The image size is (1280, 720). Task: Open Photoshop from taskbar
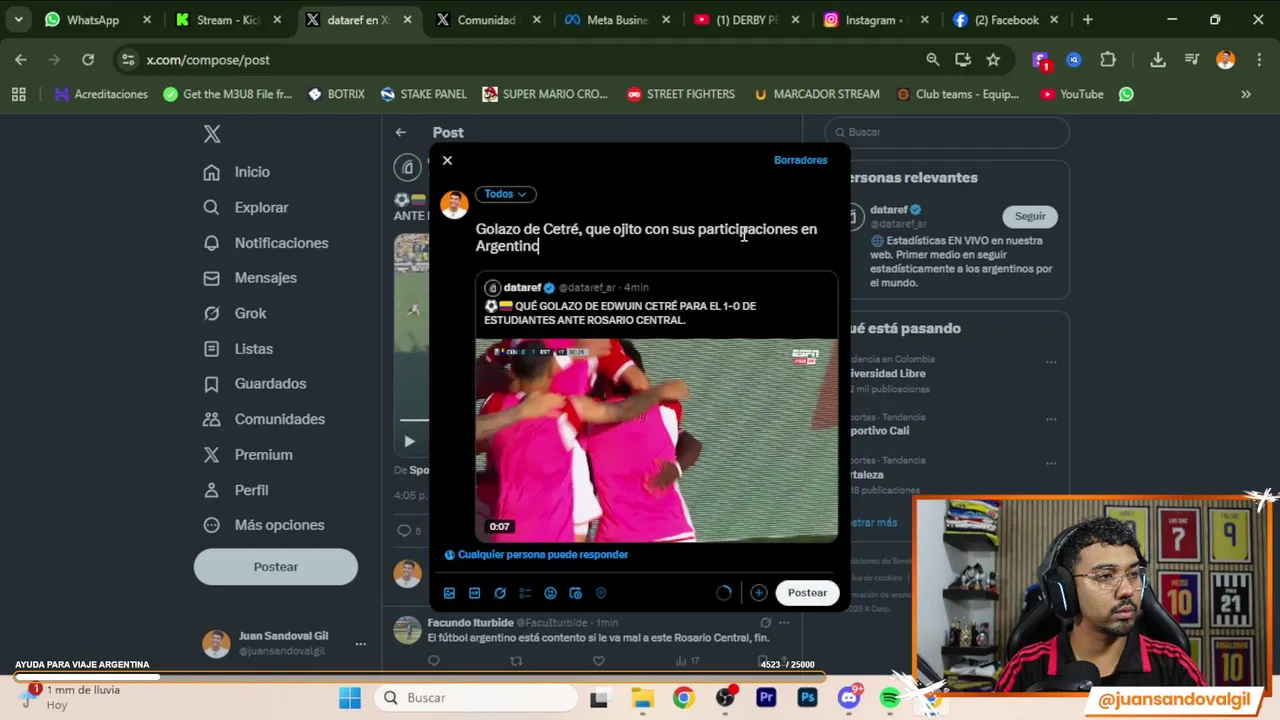click(807, 698)
